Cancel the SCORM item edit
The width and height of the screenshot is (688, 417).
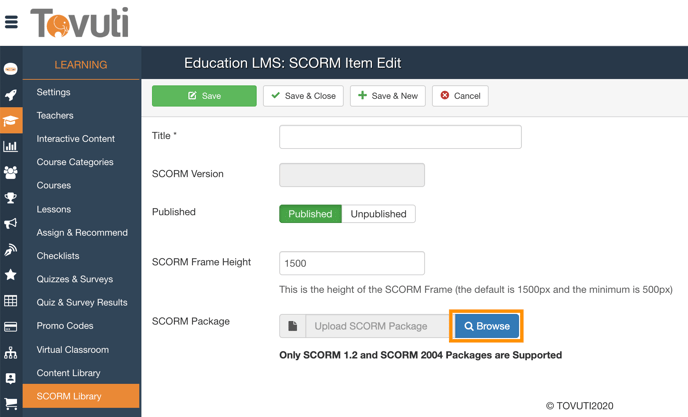point(460,96)
